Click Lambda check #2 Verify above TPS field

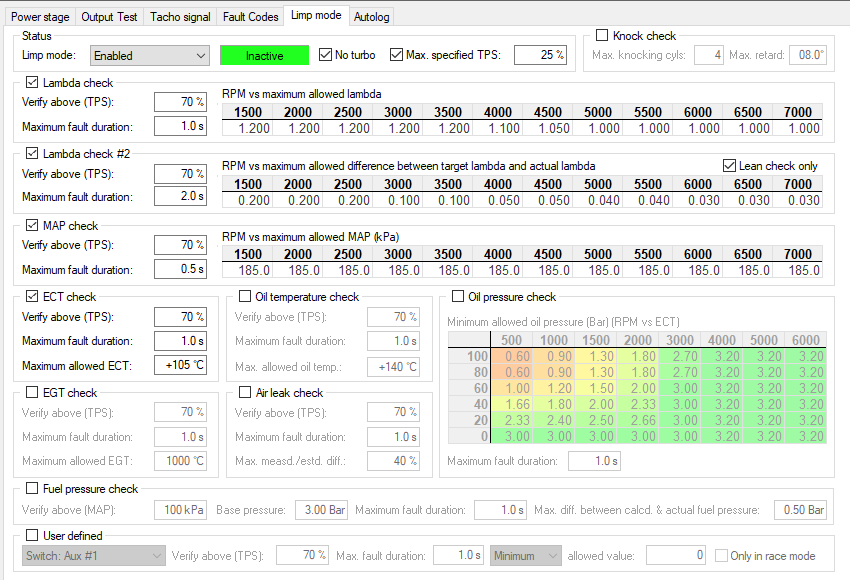point(181,173)
